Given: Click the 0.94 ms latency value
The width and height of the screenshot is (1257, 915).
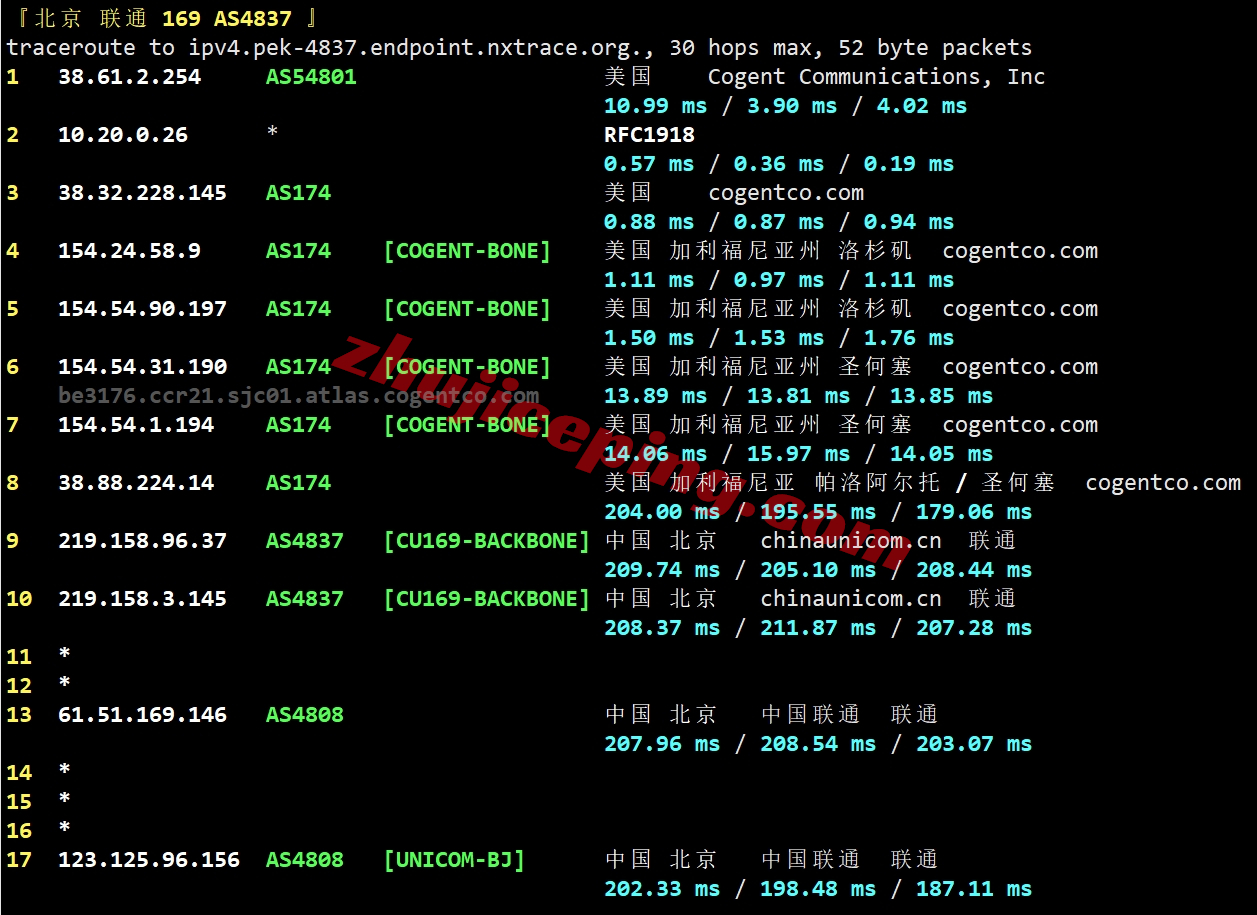Looking at the screenshot, I should [909, 222].
